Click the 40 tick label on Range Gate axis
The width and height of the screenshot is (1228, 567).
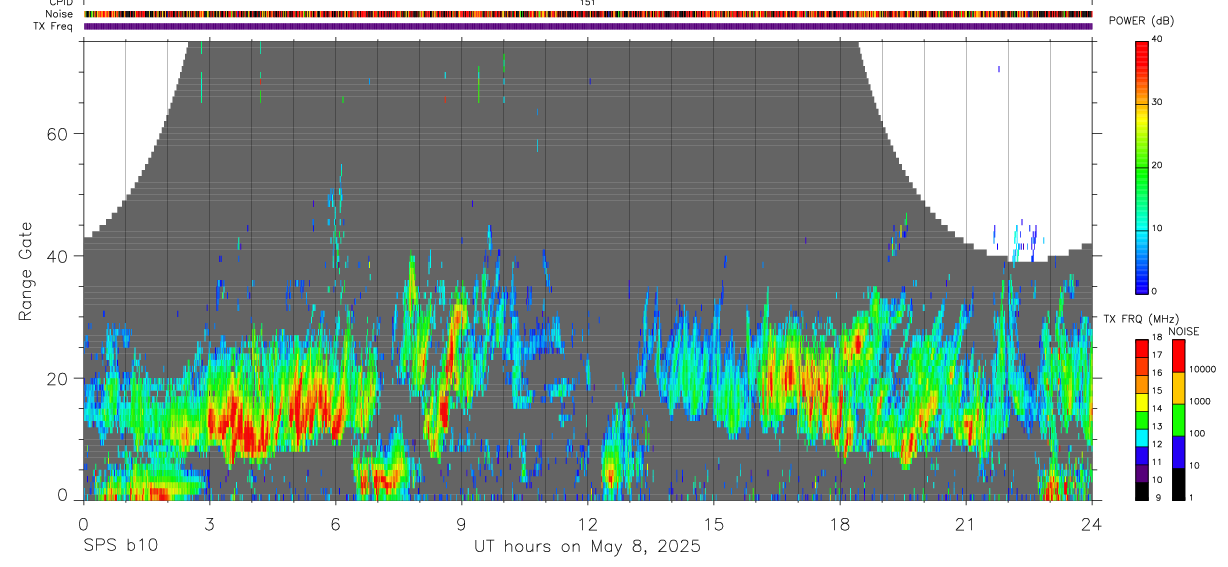(x=58, y=256)
